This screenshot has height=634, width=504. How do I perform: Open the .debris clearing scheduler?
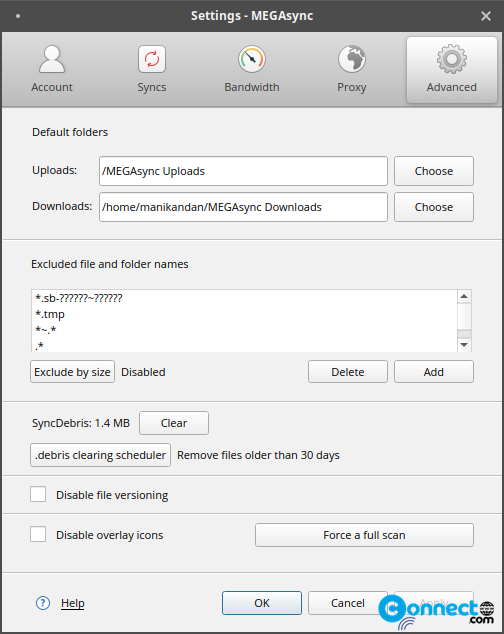click(x=100, y=455)
